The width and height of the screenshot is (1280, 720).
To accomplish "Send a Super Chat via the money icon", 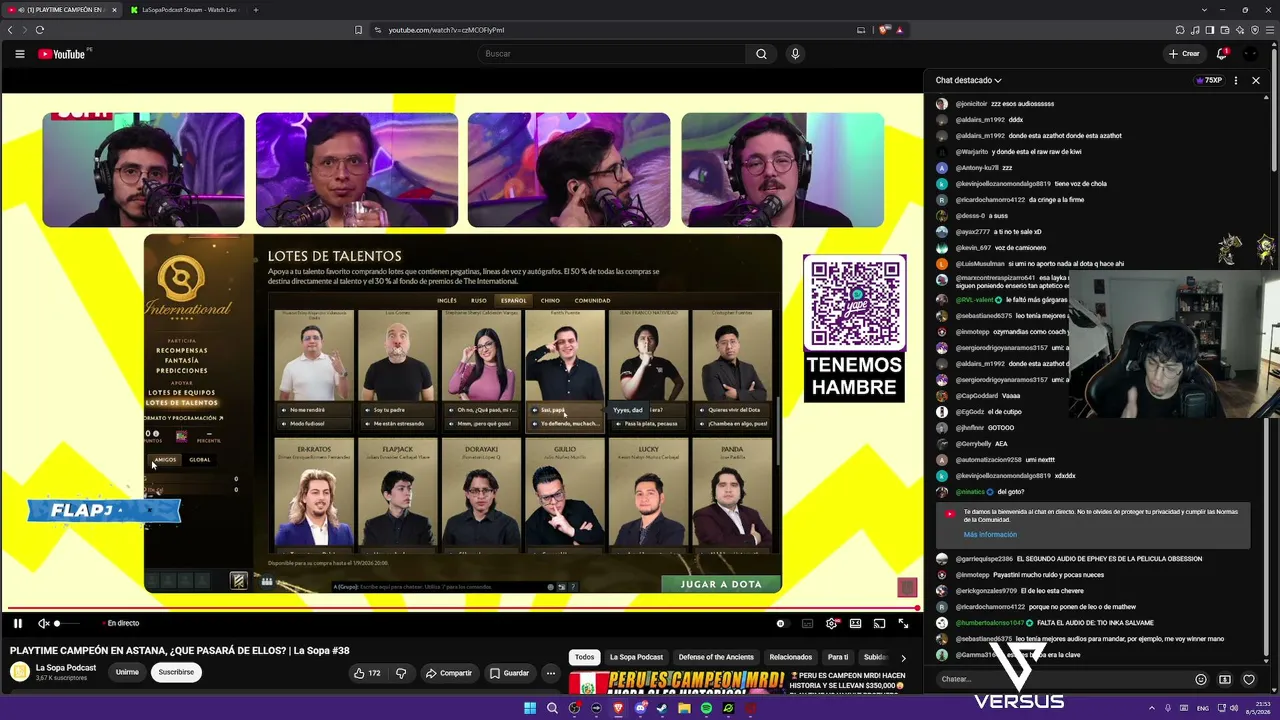I will [1225, 680].
